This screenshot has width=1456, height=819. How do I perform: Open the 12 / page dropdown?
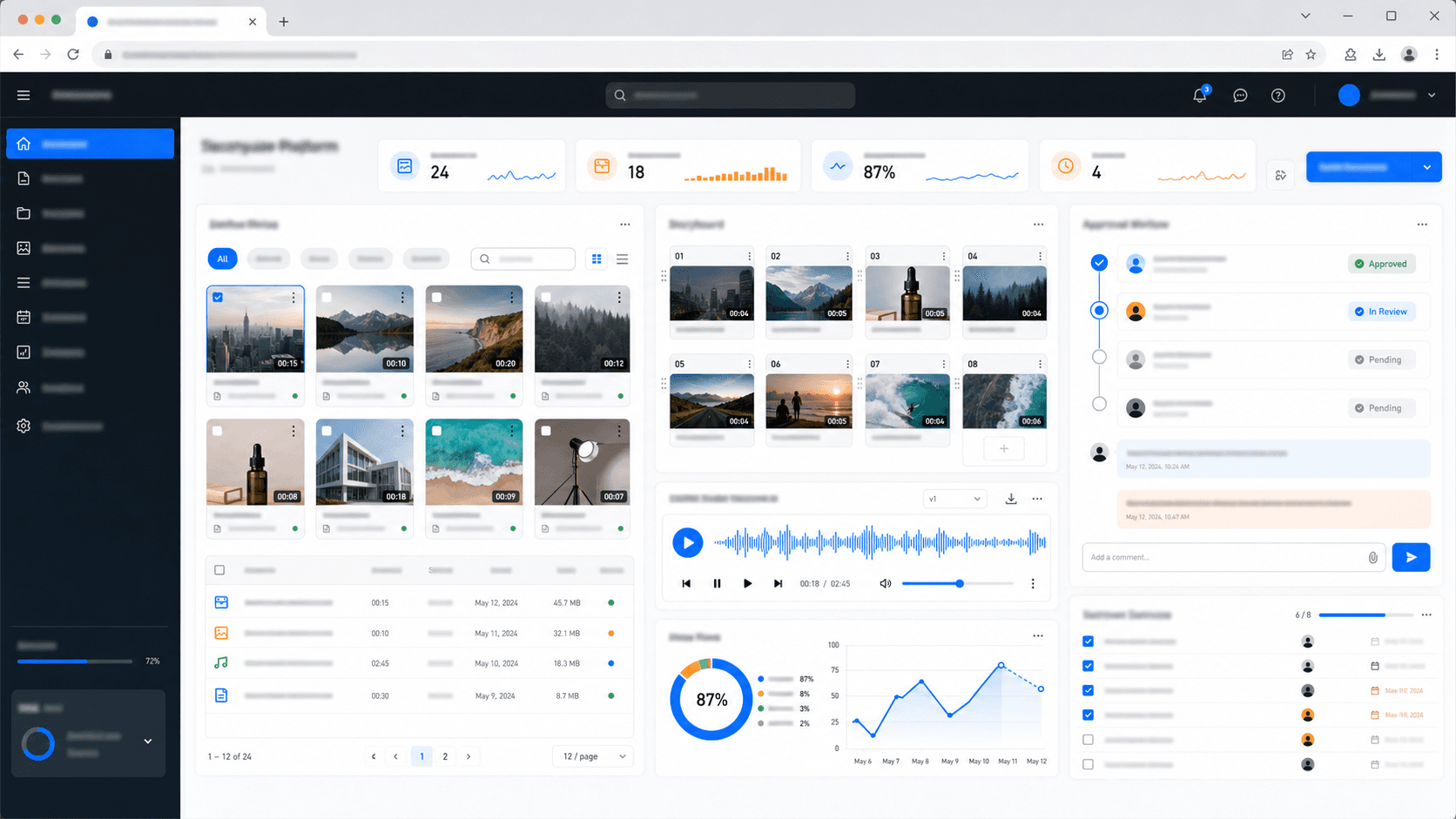tap(593, 756)
